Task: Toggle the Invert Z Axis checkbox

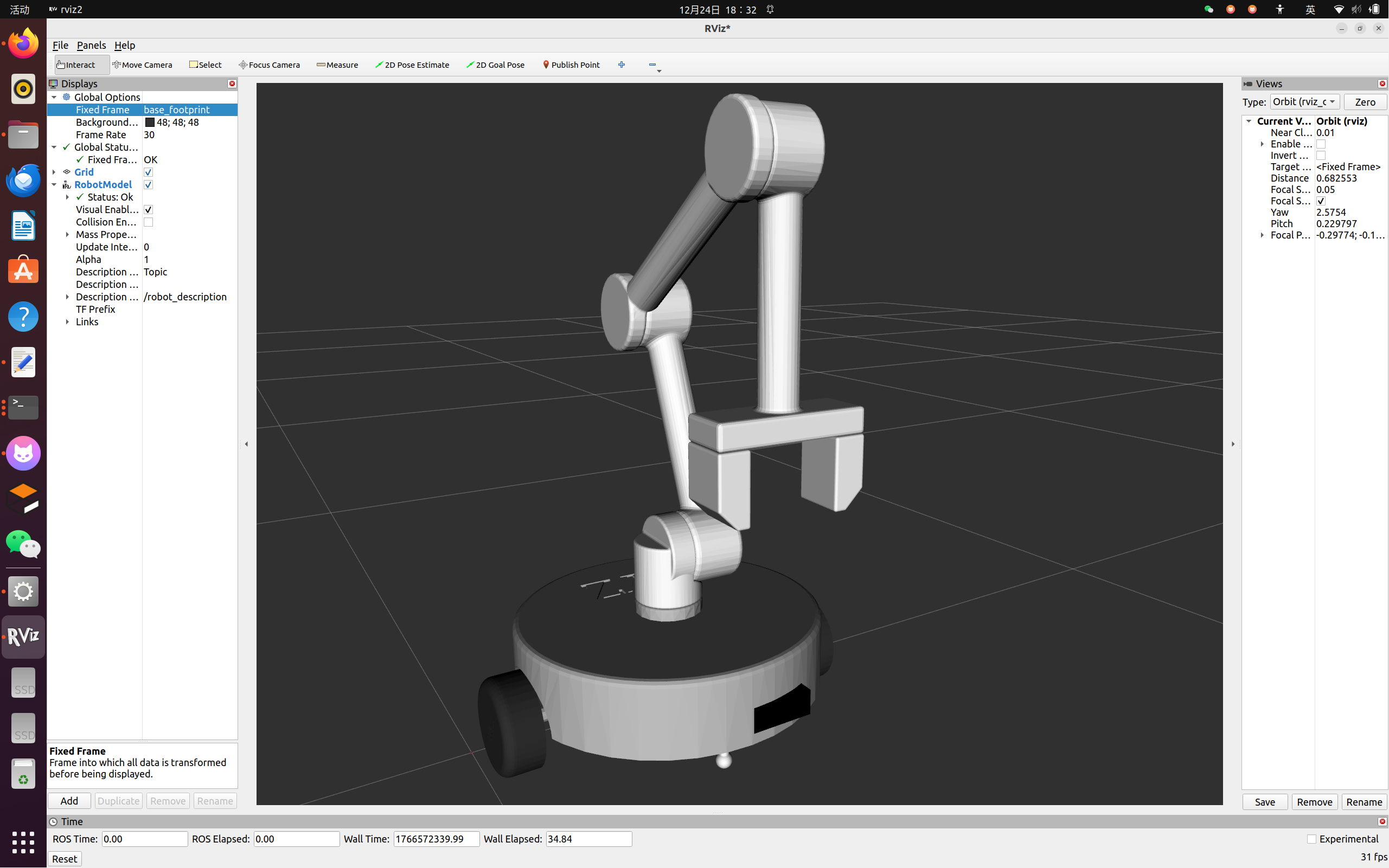Action: coord(1321,156)
